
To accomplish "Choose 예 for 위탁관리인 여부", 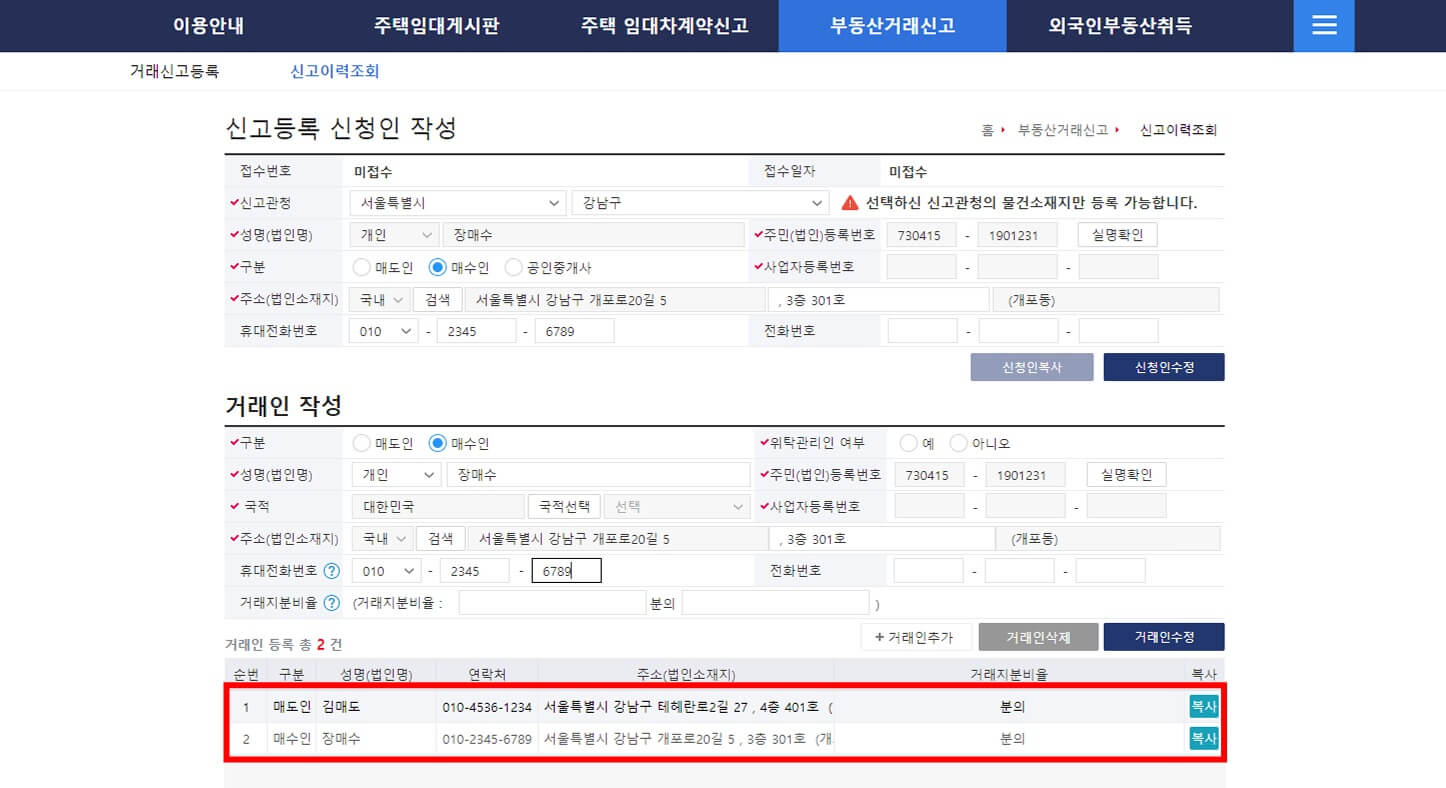I will [910, 442].
